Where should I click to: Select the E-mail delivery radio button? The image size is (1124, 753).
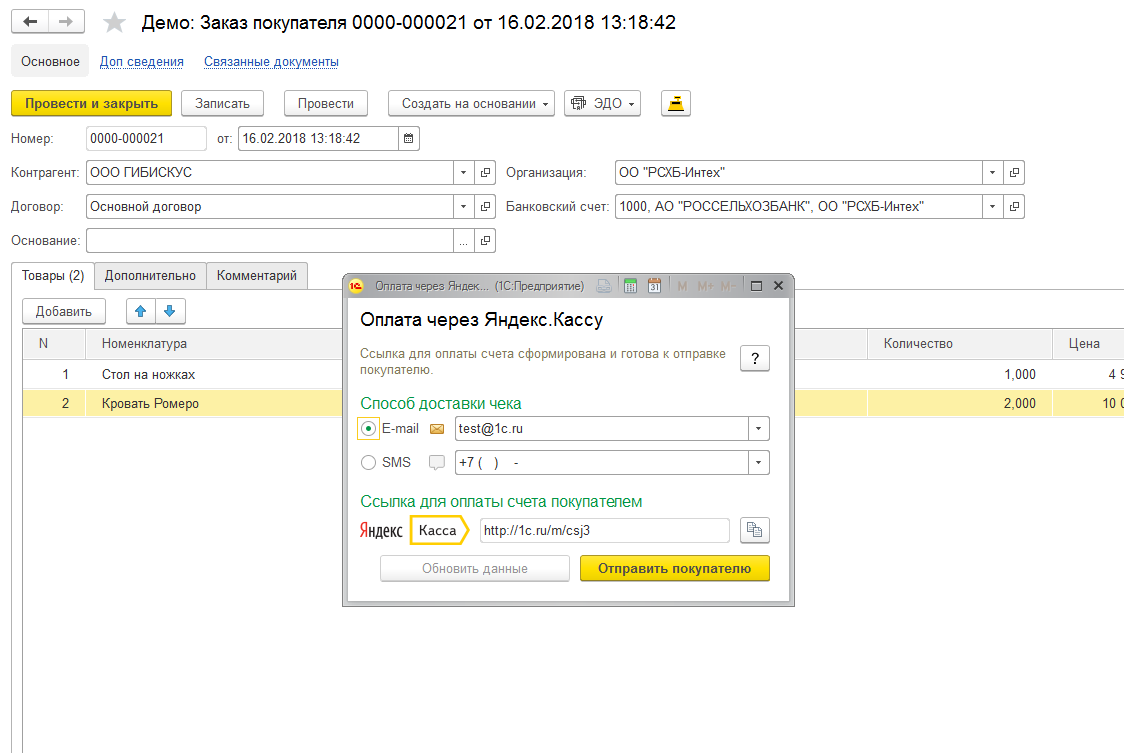(368, 429)
